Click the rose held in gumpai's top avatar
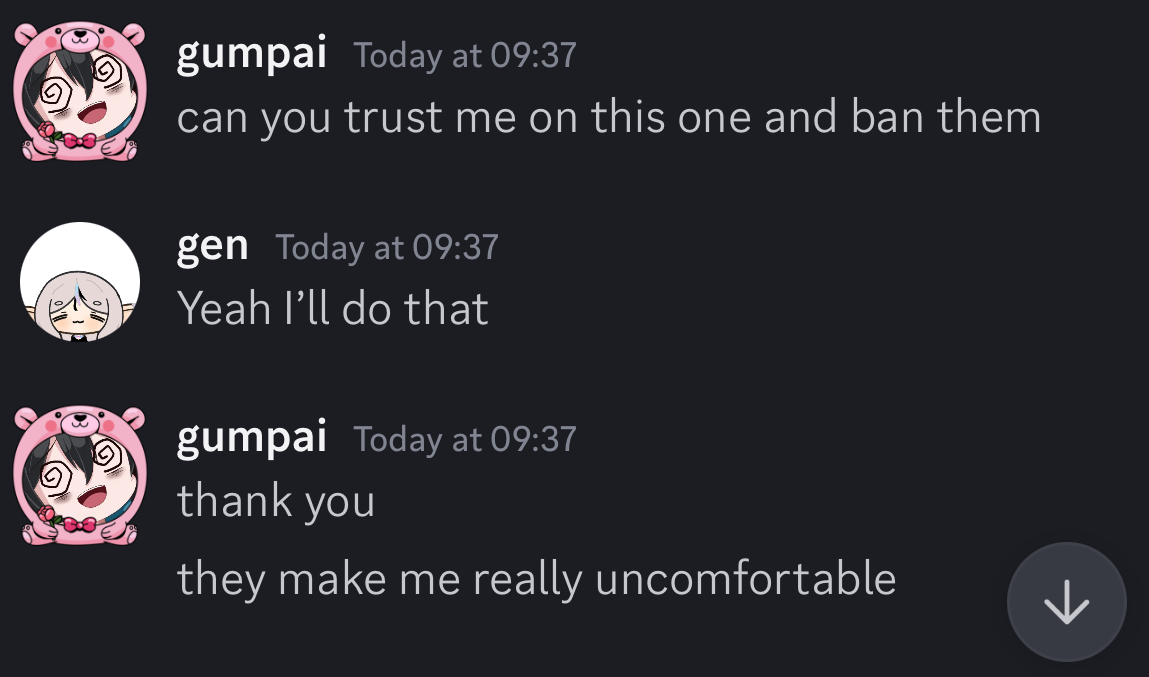 click(x=47, y=133)
